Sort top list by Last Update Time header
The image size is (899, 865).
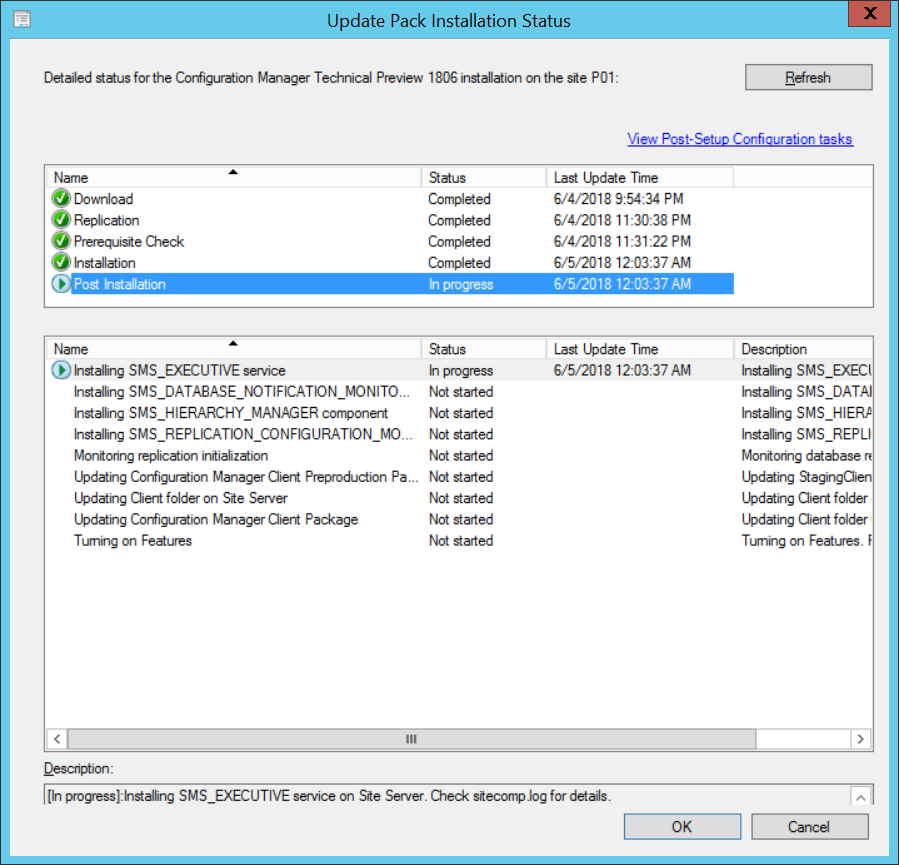(640, 178)
